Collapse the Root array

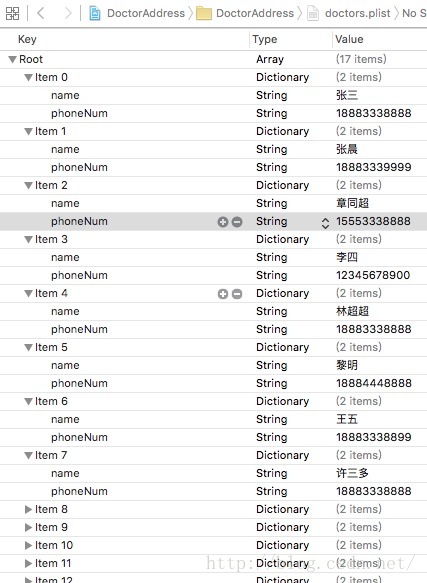pos(12,59)
